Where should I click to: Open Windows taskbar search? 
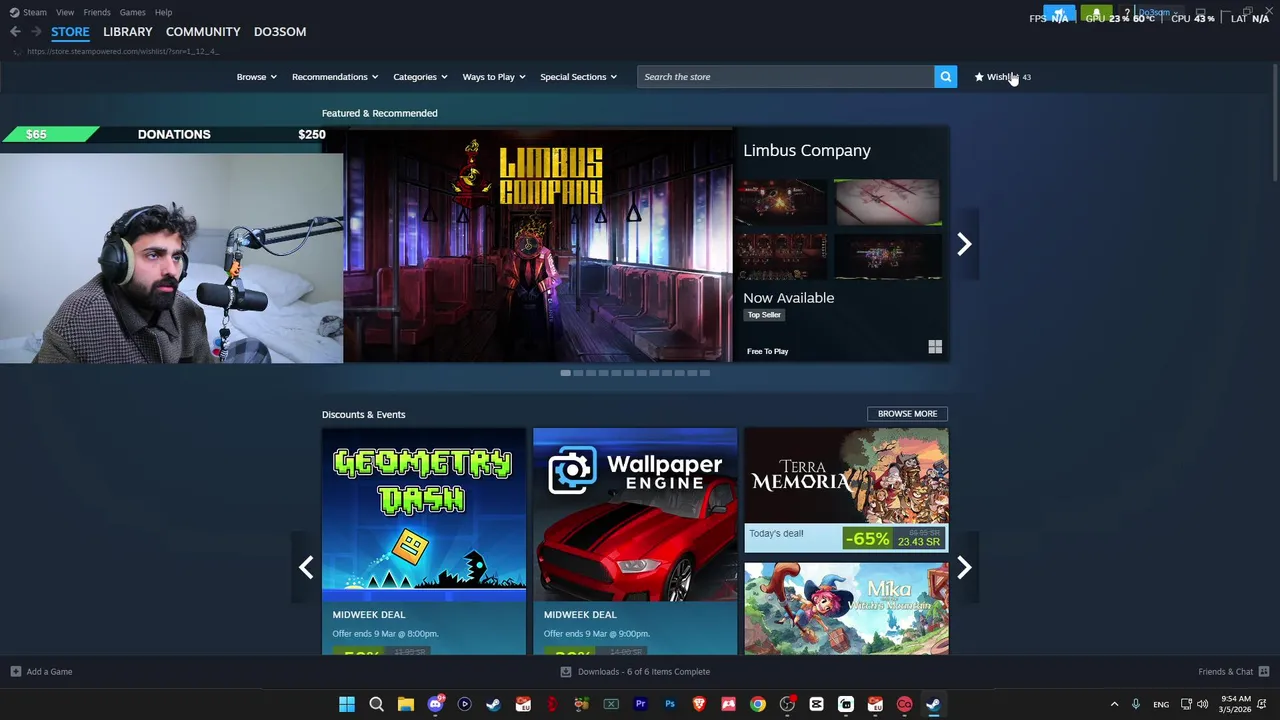pos(376,704)
